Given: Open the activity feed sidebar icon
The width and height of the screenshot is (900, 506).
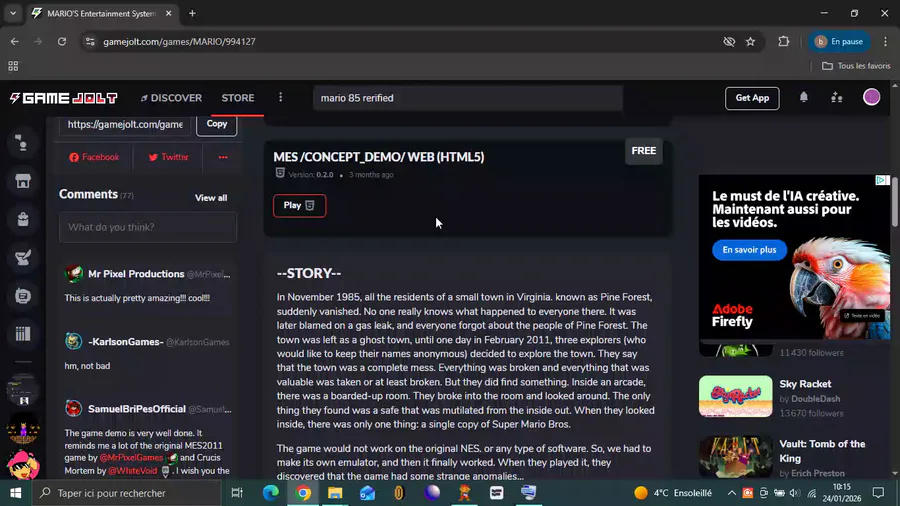Looking at the screenshot, I should point(23,143).
